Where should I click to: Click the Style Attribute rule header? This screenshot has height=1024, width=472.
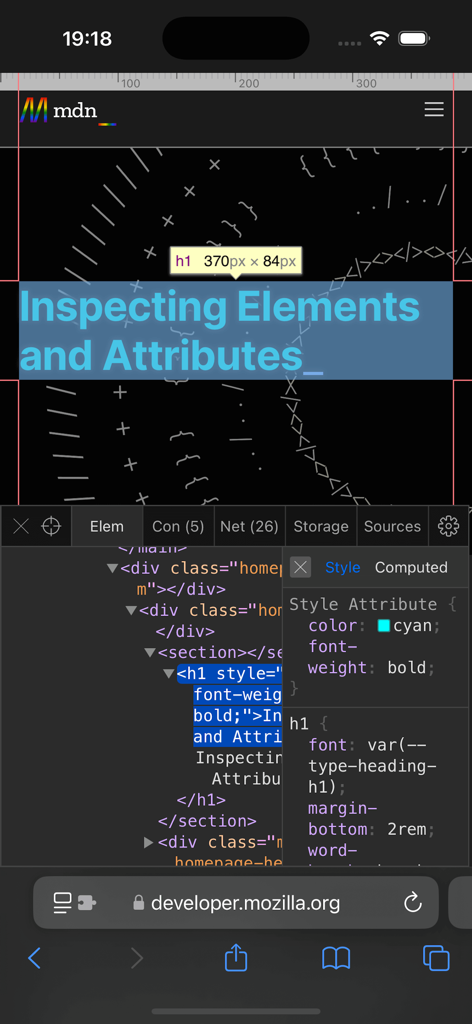click(x=363, y=604)
